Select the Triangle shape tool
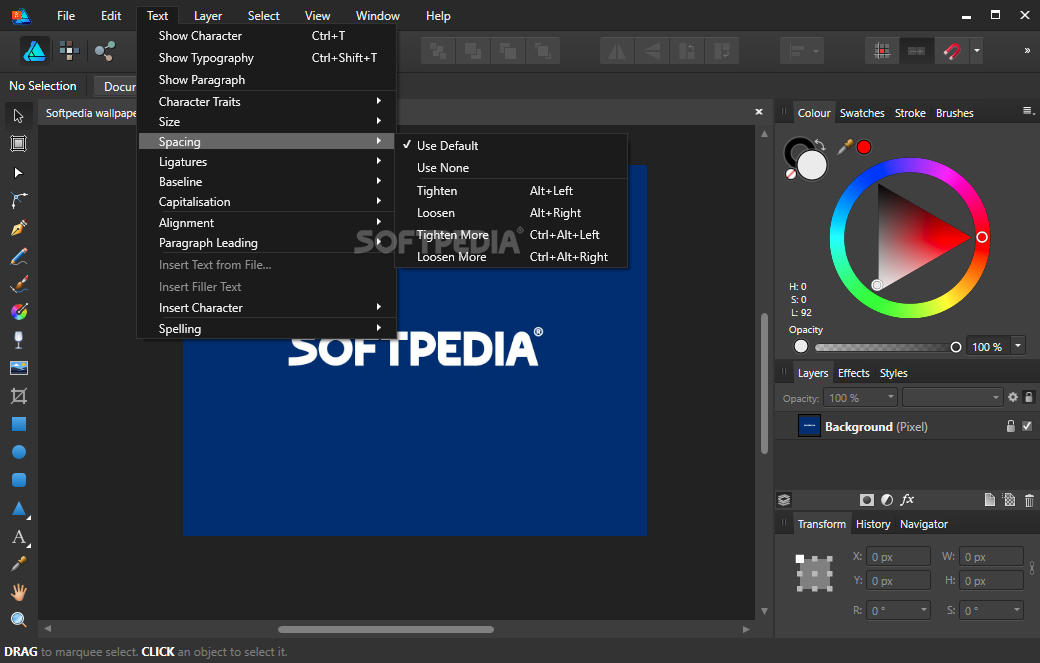Viewport: 1040px width, 663px height. point(19,509)
